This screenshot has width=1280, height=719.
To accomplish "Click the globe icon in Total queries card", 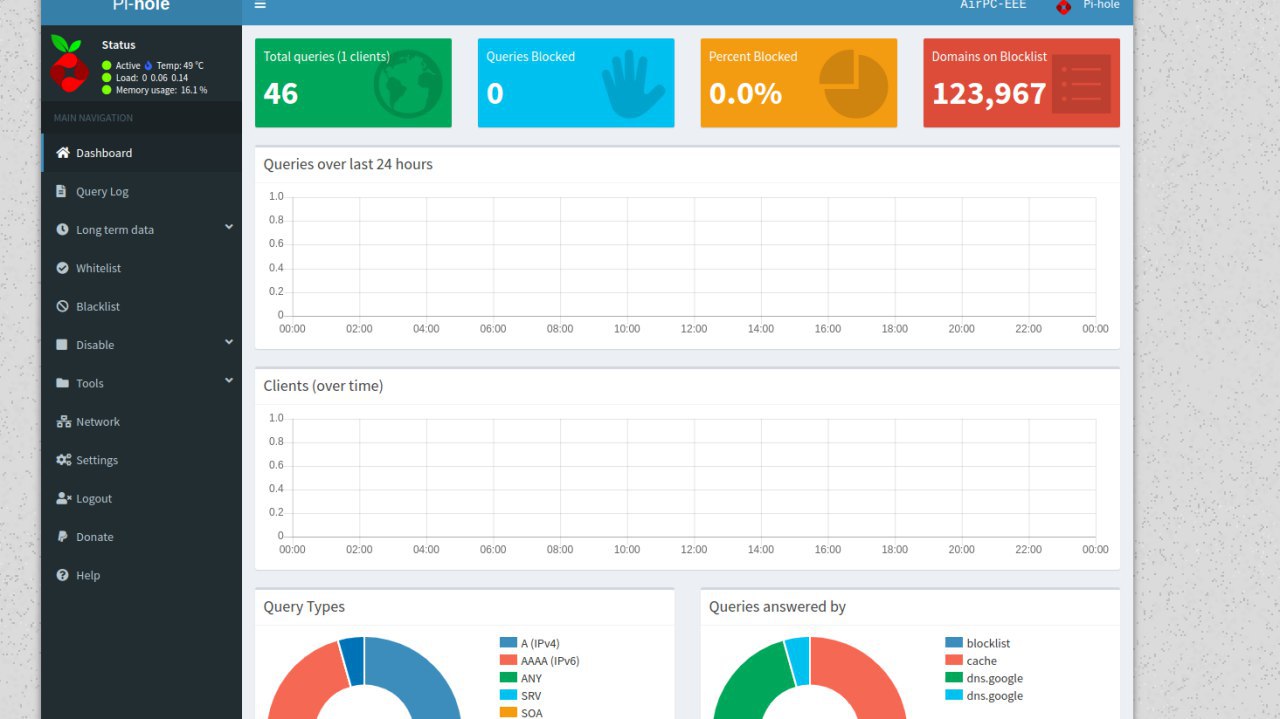I will pos(408,84).
